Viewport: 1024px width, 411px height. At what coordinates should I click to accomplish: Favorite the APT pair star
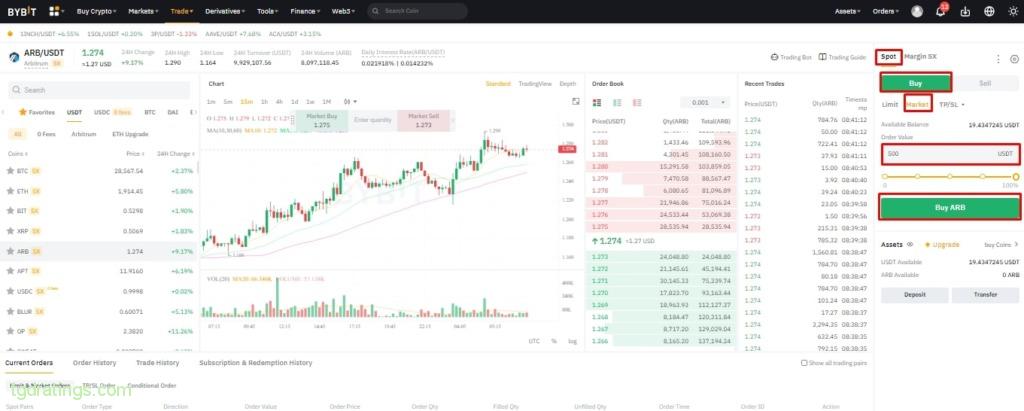tap(10, 271)
